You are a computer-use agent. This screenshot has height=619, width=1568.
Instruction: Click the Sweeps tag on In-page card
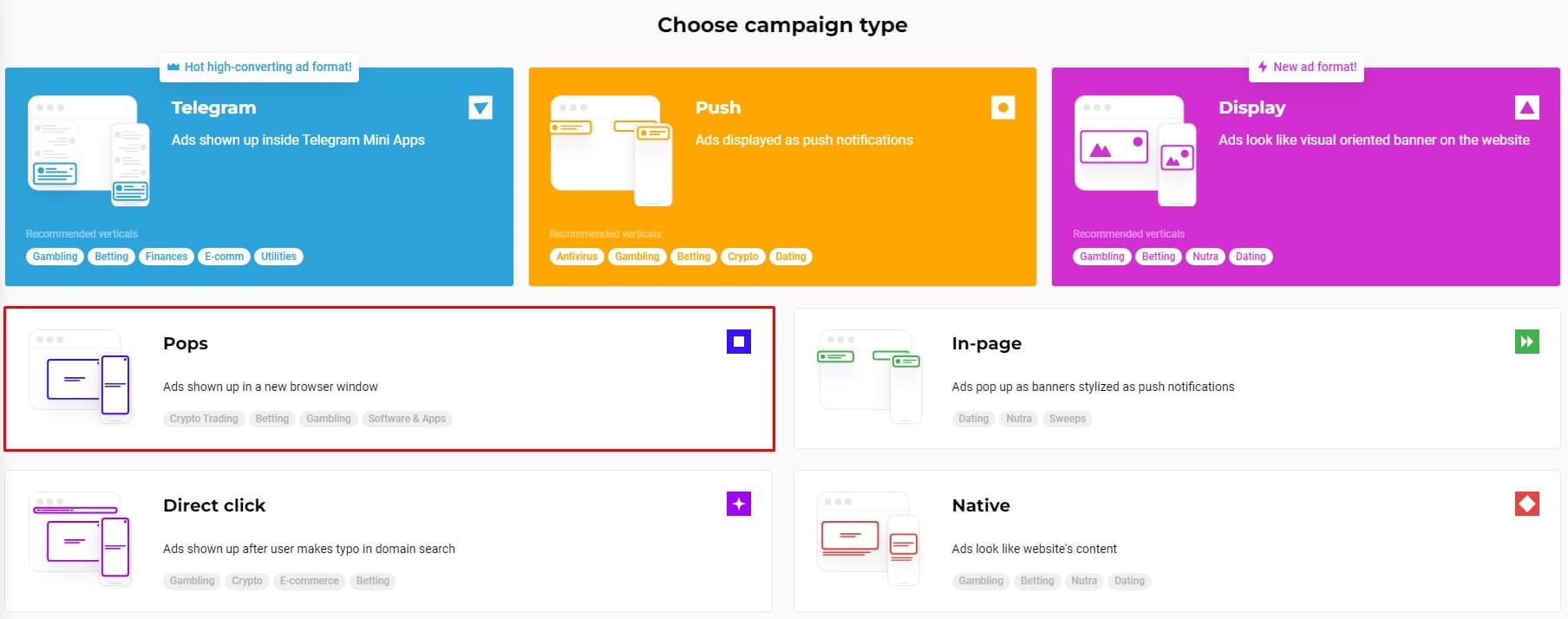click(1068, 419)
